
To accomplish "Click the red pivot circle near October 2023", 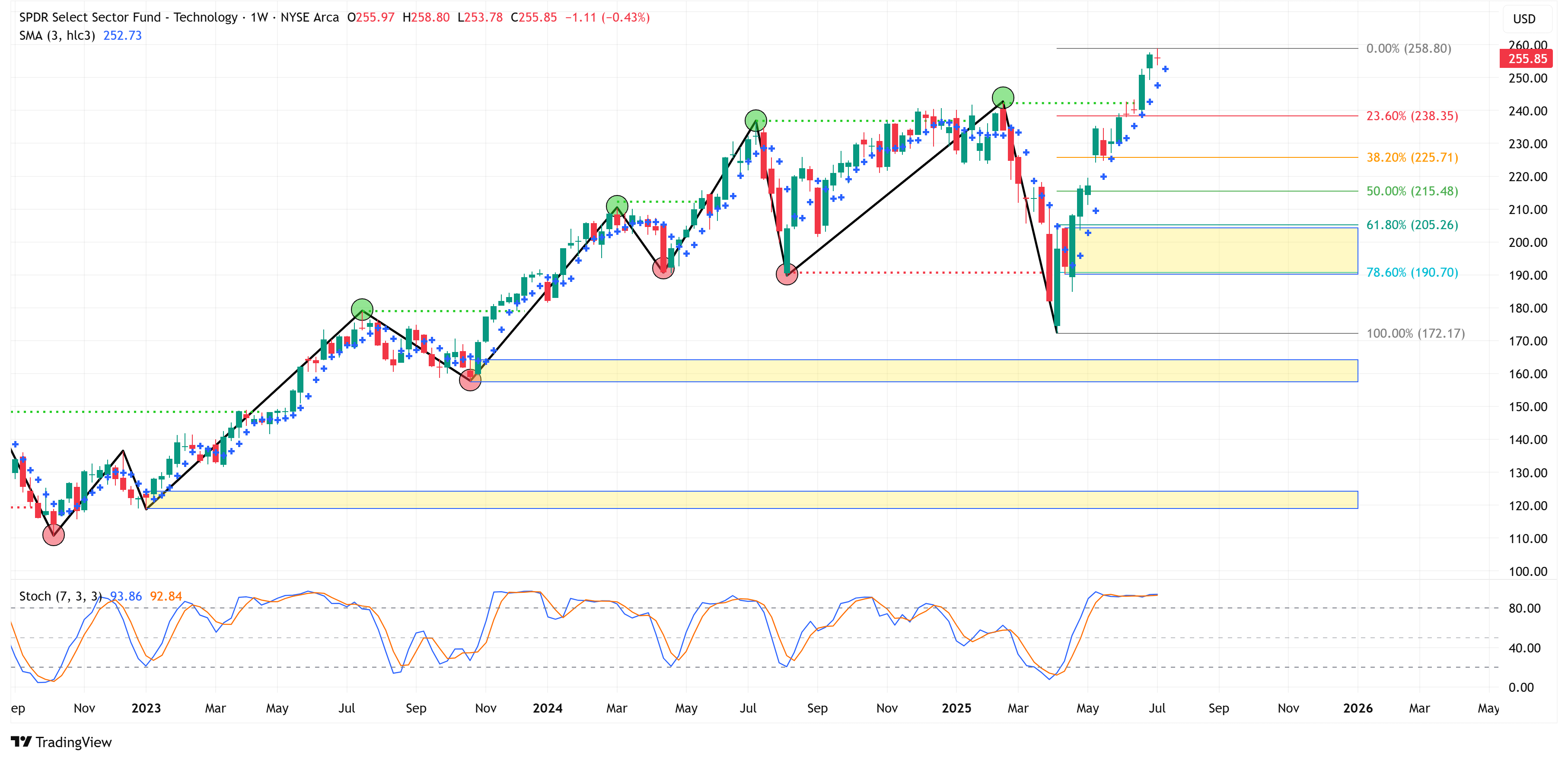I will [470, 380].
